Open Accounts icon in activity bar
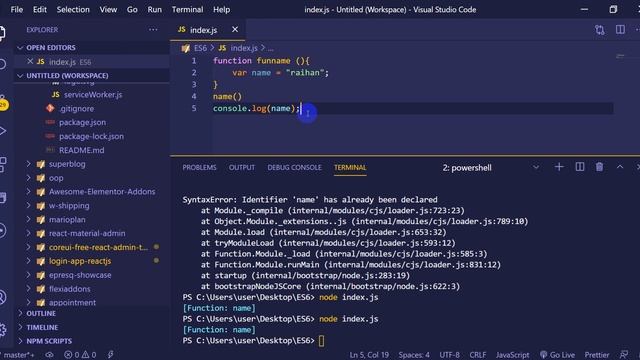 2,297
